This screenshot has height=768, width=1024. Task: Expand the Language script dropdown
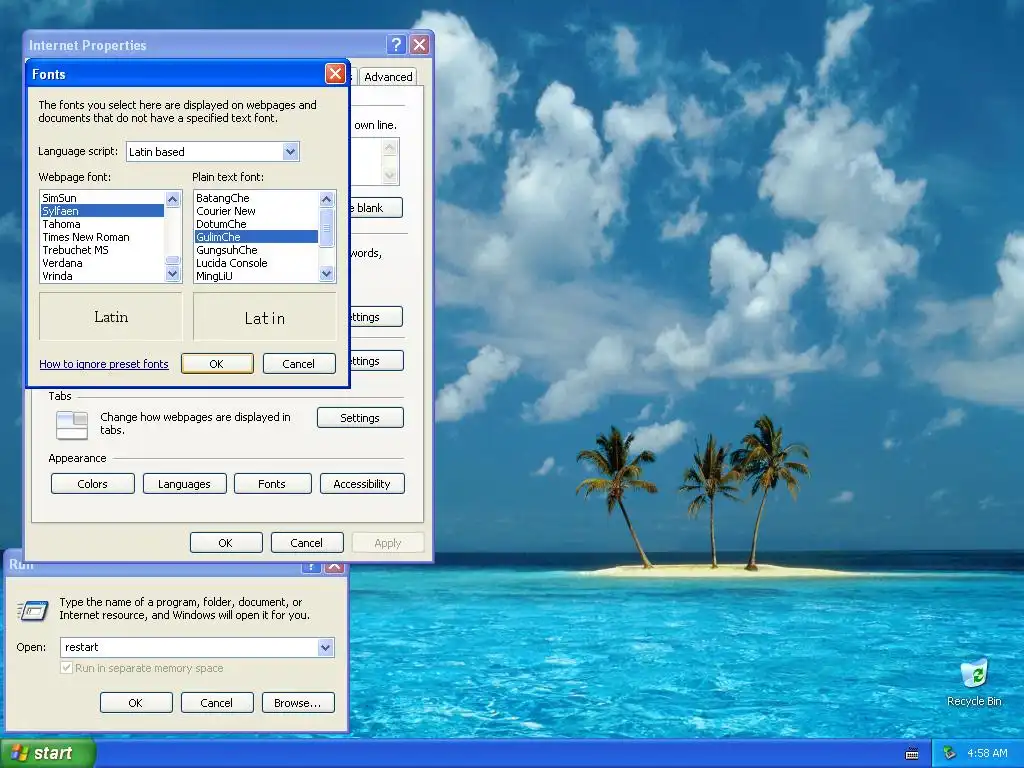291,152
